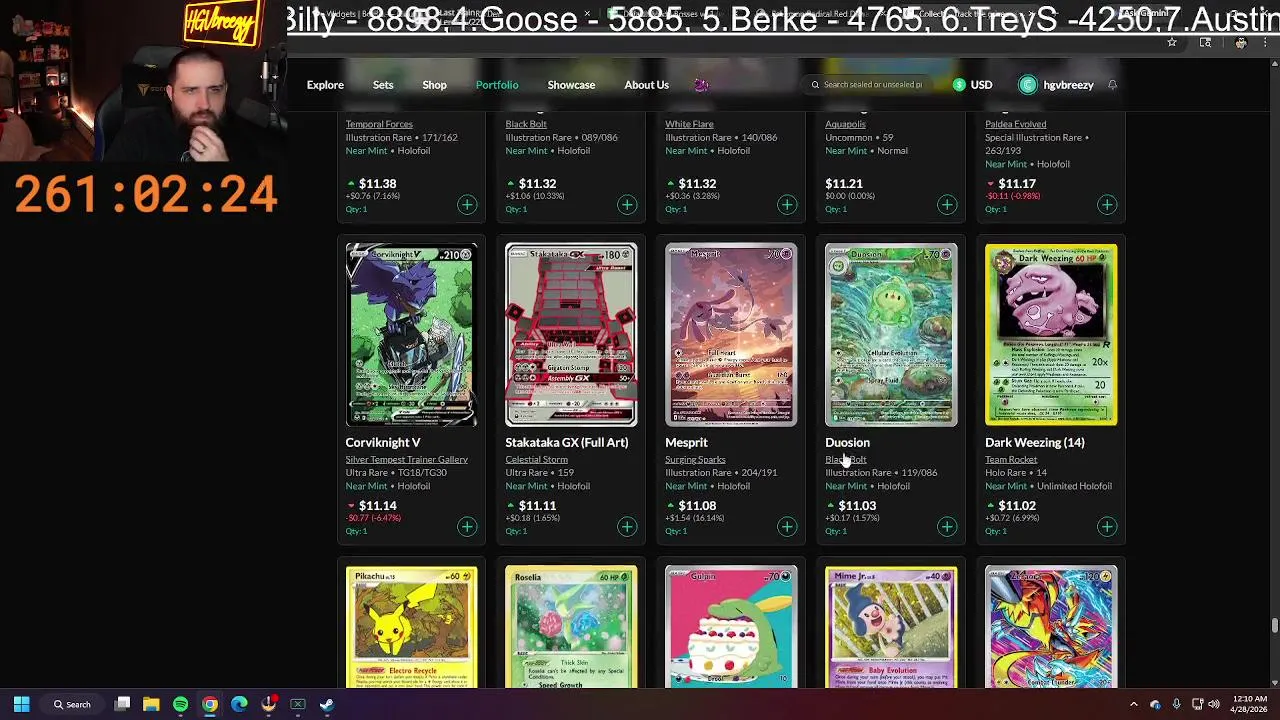
Task: Click the plus icon on Mesprit card
Action: coord(787,526)
